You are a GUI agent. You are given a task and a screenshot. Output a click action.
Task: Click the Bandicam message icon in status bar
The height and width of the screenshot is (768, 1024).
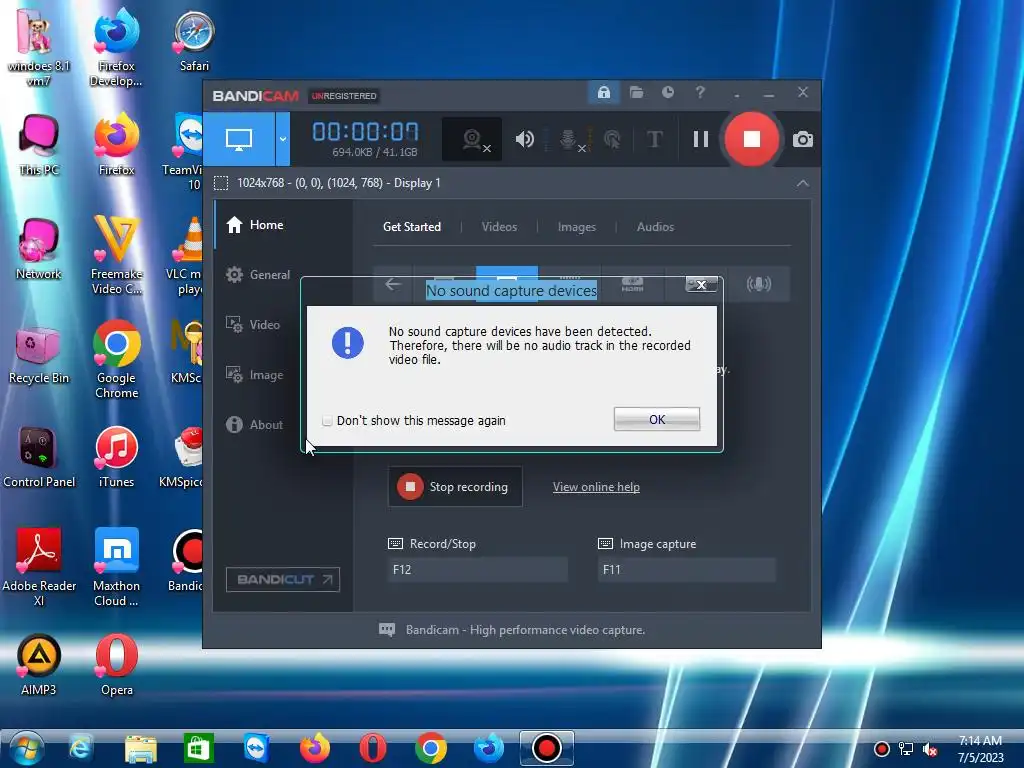387,630
